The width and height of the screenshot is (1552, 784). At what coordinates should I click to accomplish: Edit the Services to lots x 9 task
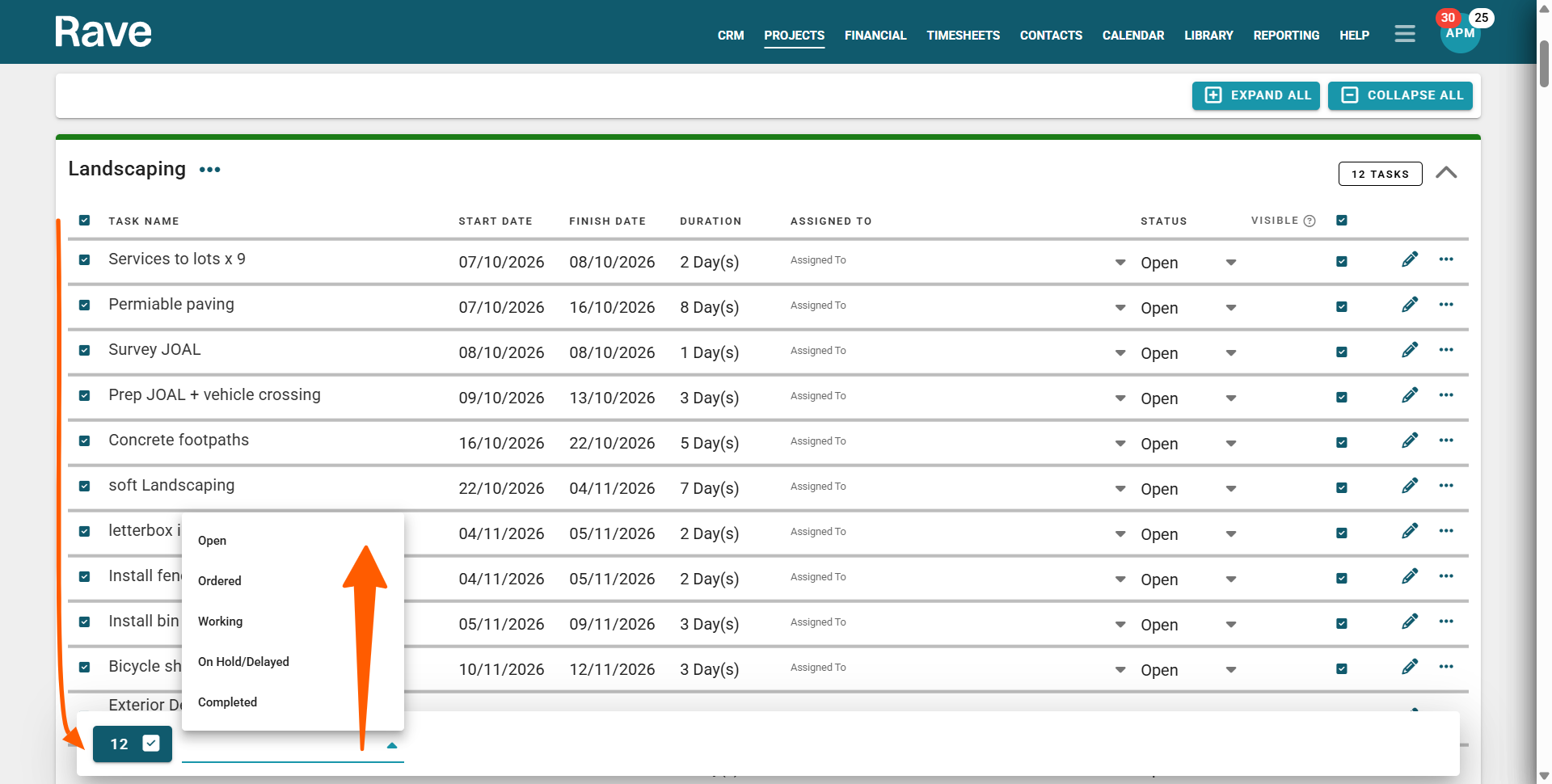1410,259
